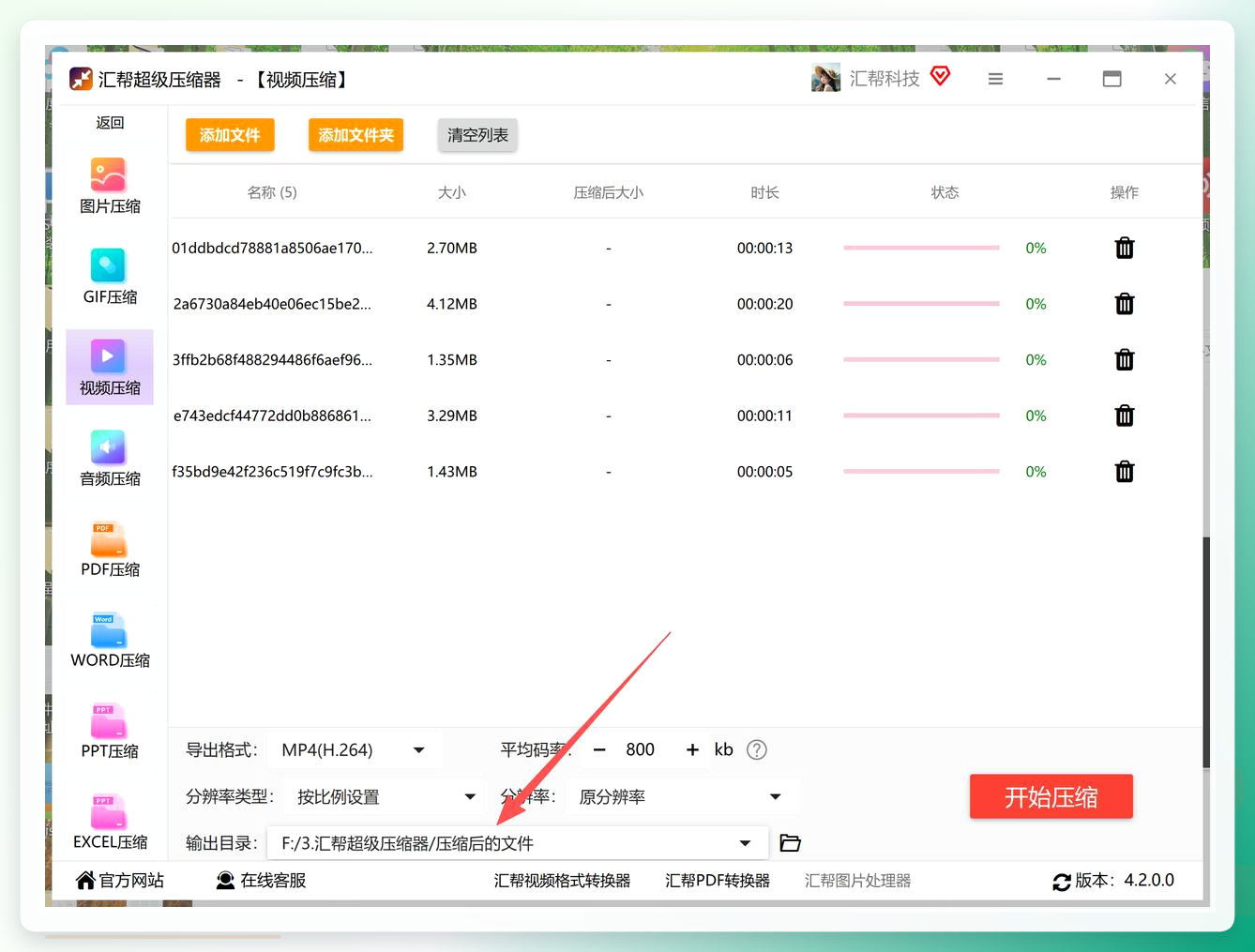
Task: Click the 操作 column header
Action: pos(1125,192)
